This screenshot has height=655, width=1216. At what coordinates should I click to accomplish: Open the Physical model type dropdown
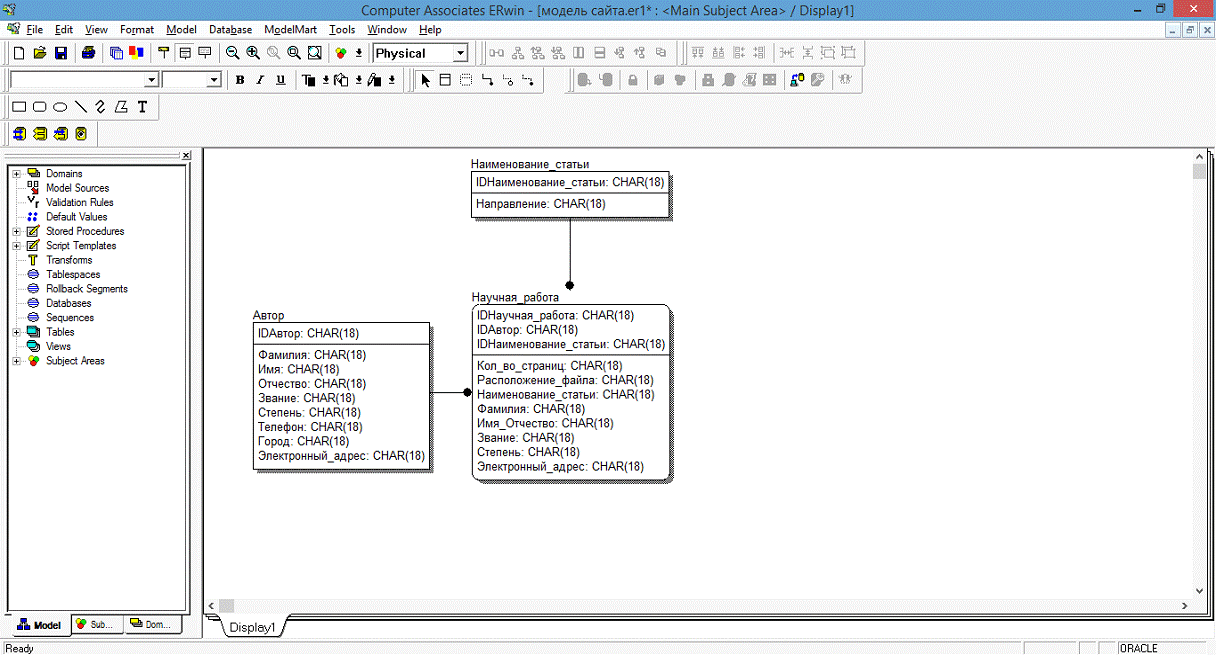click(460, 53)
